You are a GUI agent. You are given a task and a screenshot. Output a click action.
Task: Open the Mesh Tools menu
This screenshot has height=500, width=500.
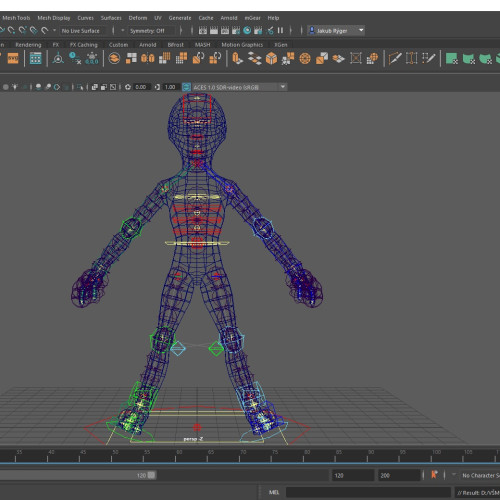click(16, 18)
